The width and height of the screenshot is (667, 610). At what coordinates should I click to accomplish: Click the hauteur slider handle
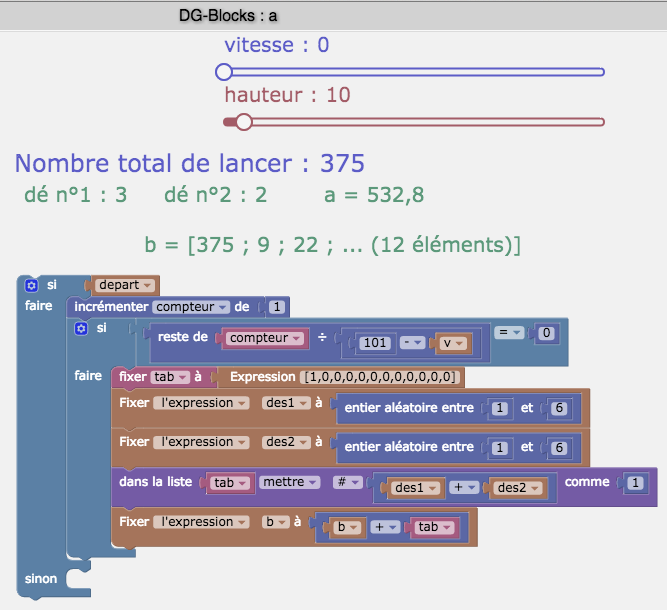tap(244, 122)
